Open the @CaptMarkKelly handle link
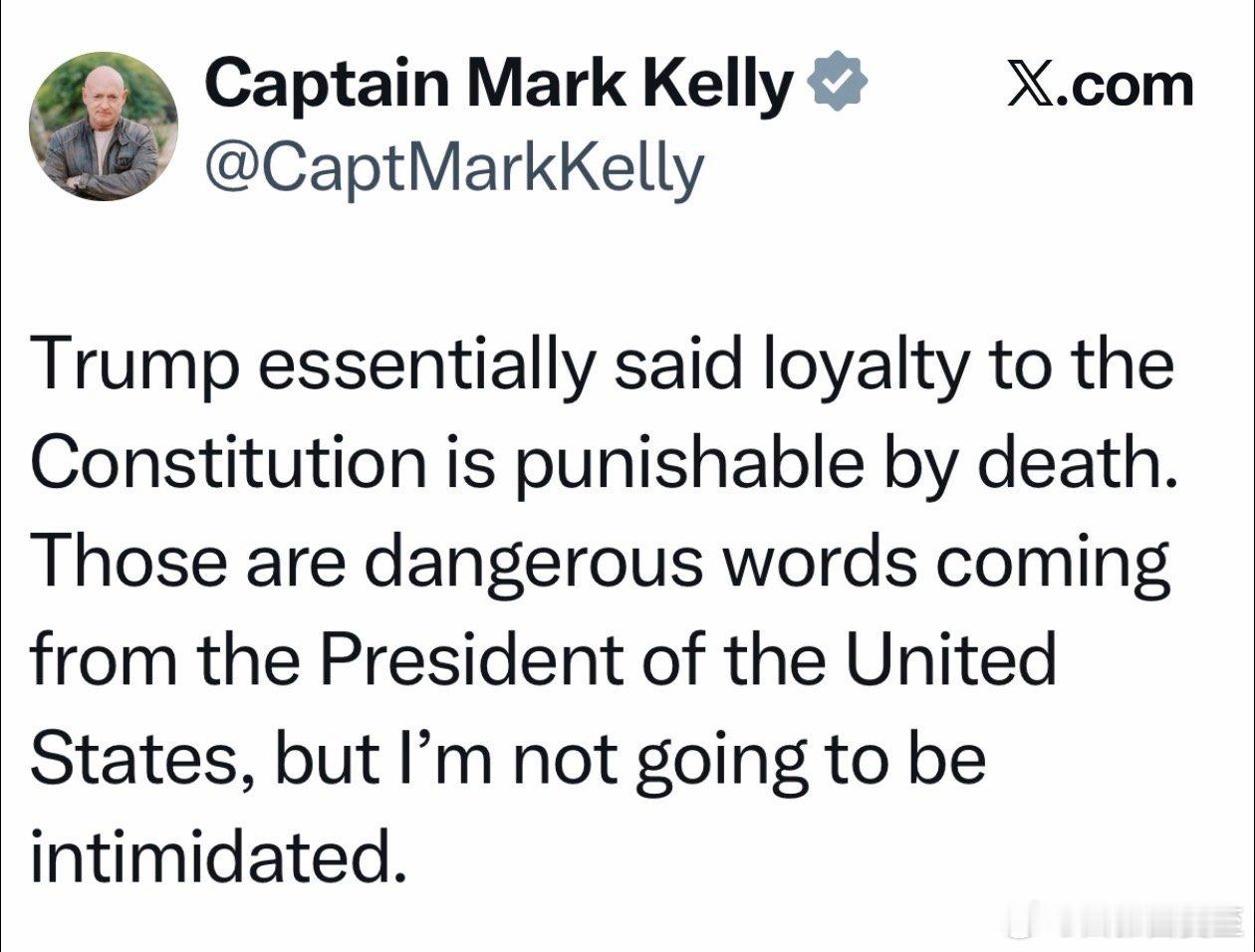This screenshot has height=952, width=1255. 453,169
